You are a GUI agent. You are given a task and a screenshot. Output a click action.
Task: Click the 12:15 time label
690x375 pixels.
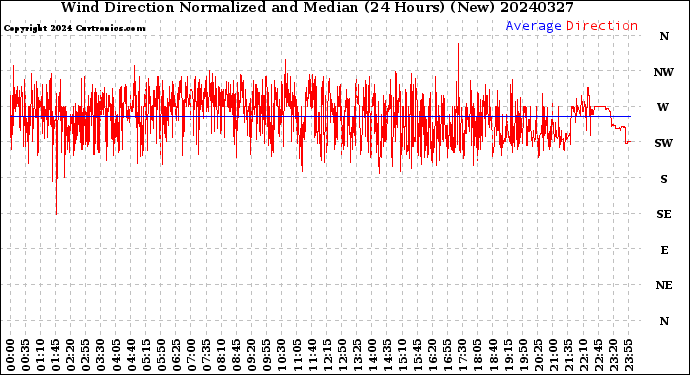coord(327,355)
